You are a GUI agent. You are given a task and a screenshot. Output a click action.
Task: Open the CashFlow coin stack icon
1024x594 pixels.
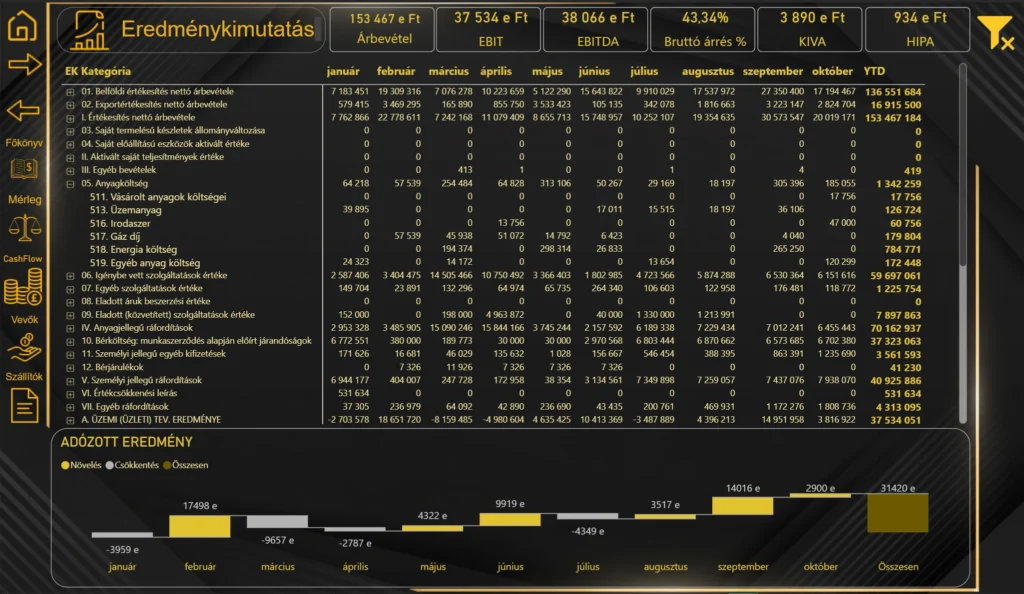point(23,290)
